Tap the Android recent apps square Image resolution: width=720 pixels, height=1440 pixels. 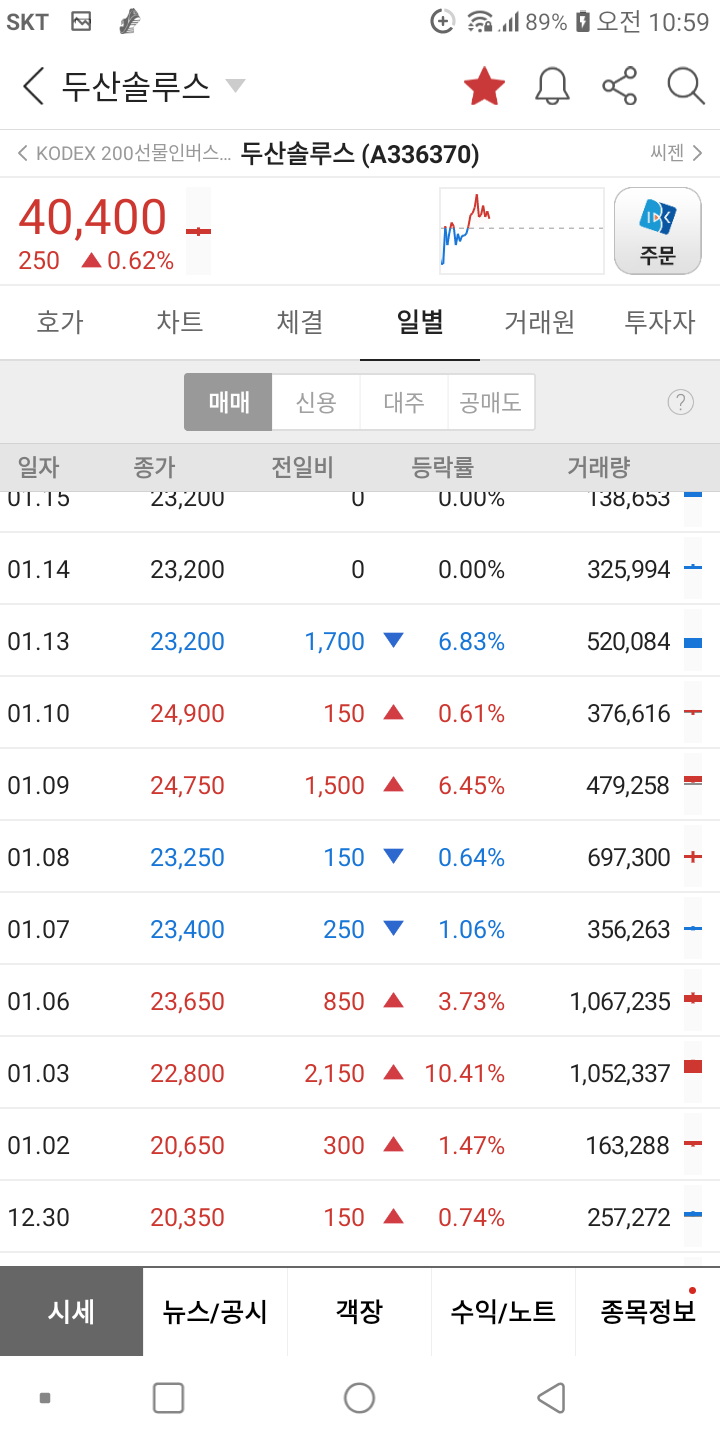[x=168, y=1398]
